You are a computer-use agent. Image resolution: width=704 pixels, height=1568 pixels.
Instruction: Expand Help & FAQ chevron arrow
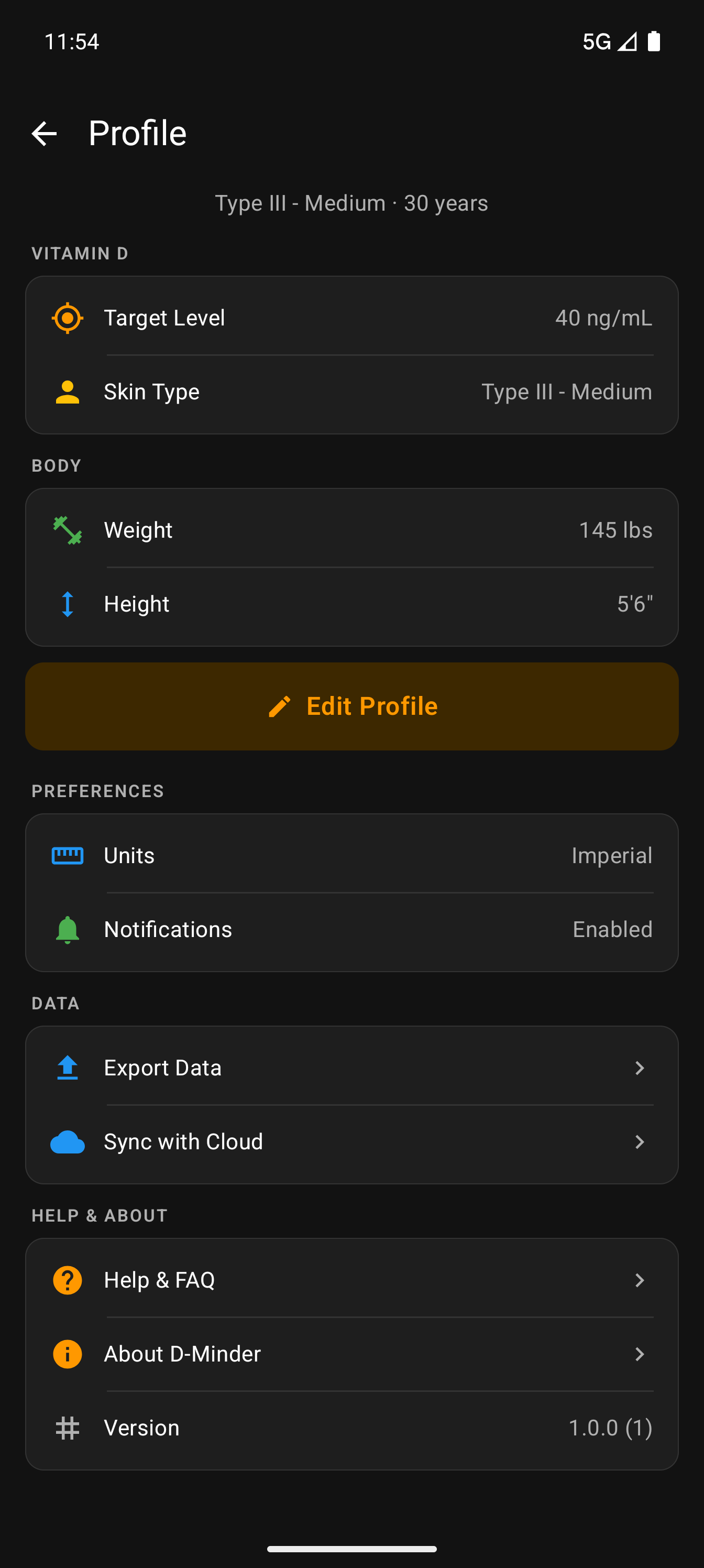(x=639, y=1280)
